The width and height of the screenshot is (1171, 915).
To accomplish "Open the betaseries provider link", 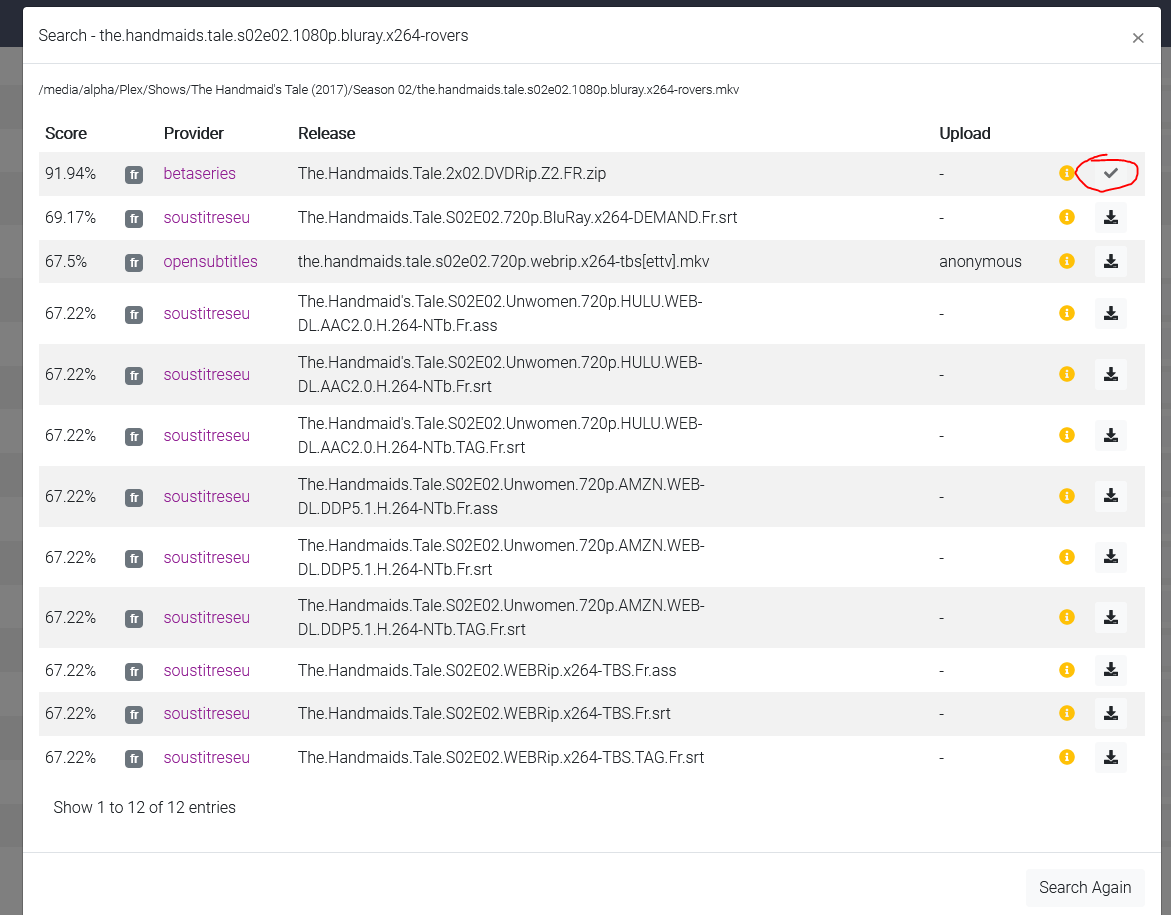I will [x=199, y=173].
